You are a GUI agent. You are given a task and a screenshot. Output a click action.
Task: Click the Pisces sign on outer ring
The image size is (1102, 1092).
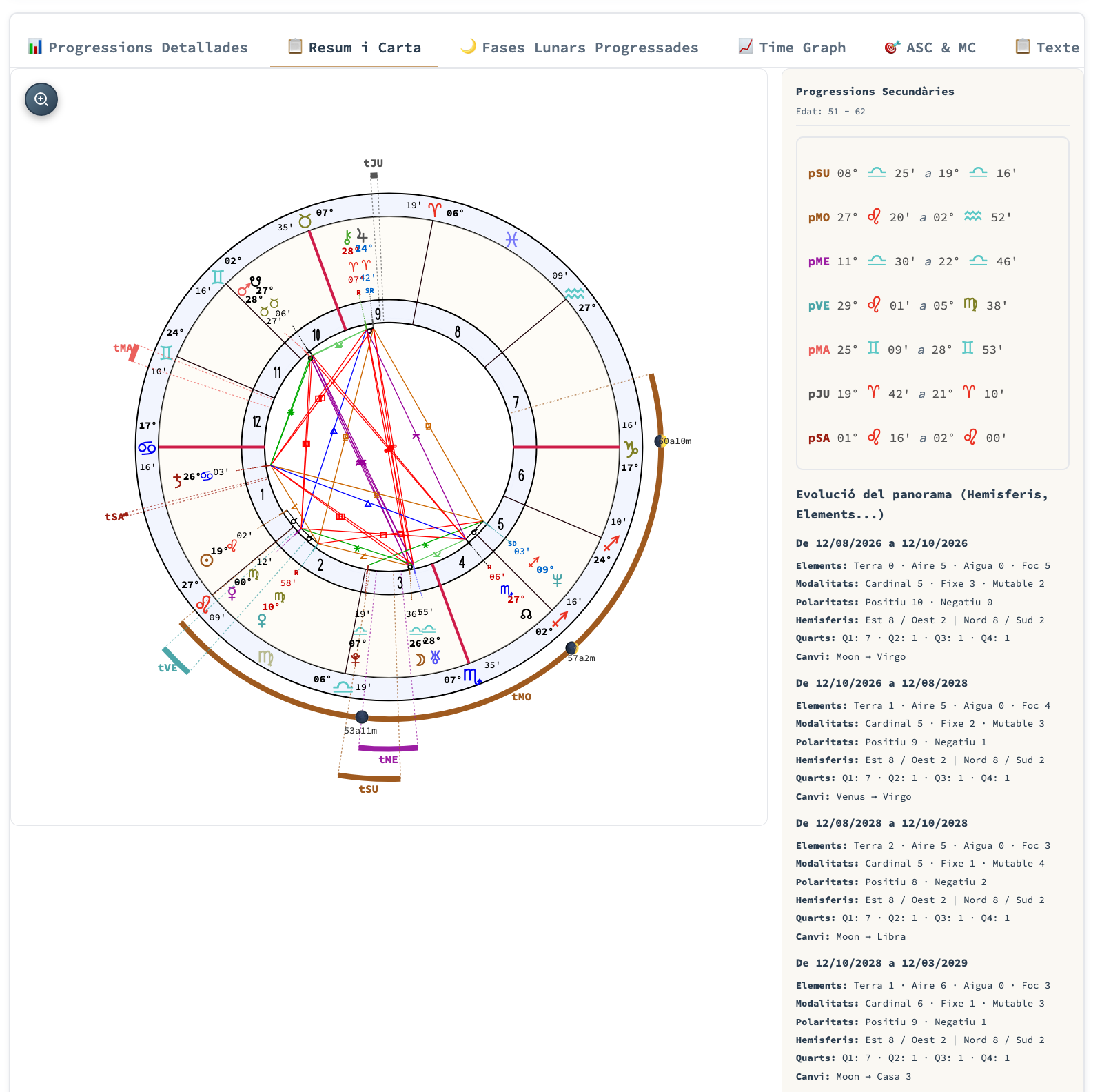tap(511, 239)
